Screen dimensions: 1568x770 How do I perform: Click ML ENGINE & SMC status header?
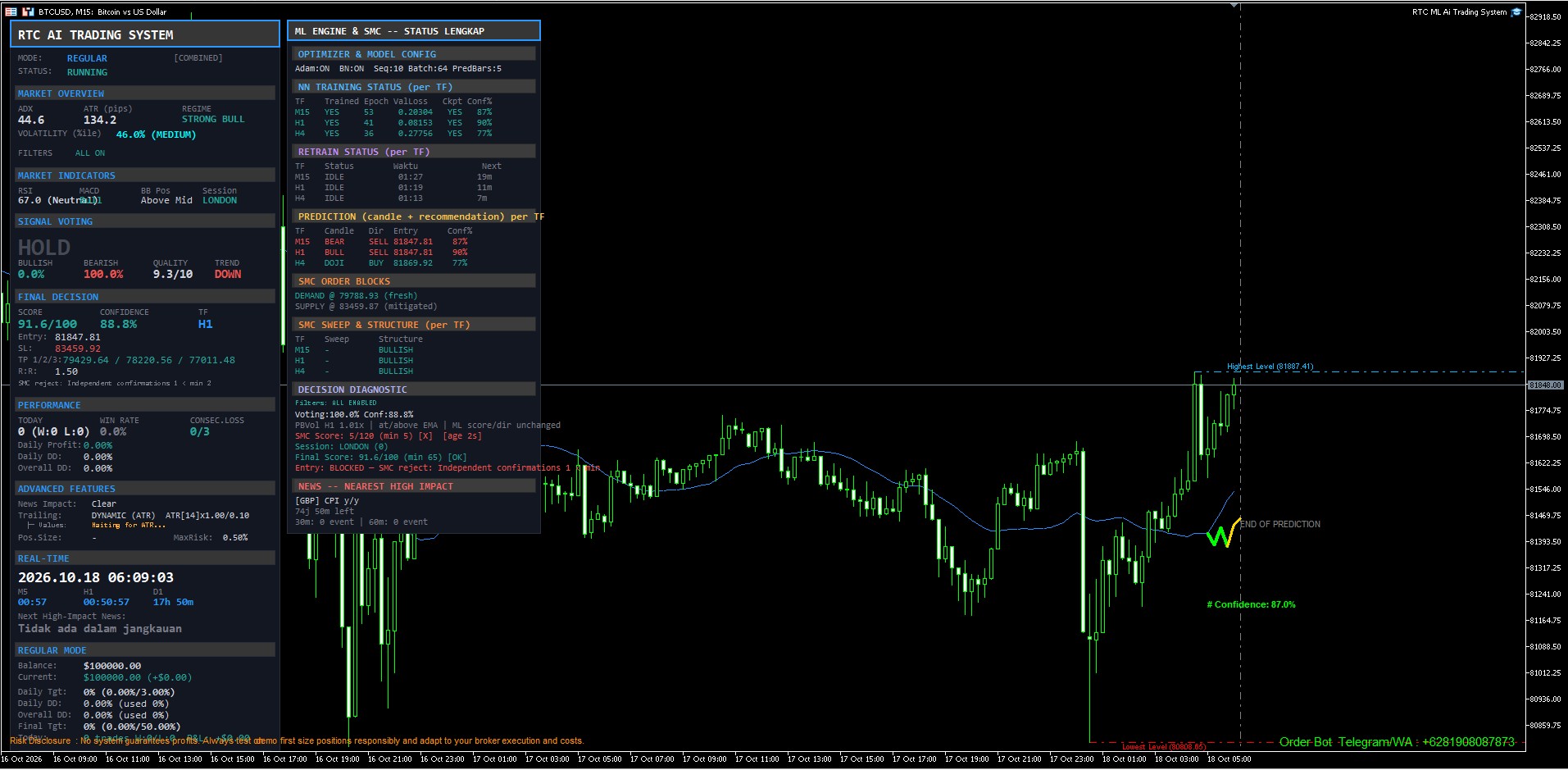414,31
